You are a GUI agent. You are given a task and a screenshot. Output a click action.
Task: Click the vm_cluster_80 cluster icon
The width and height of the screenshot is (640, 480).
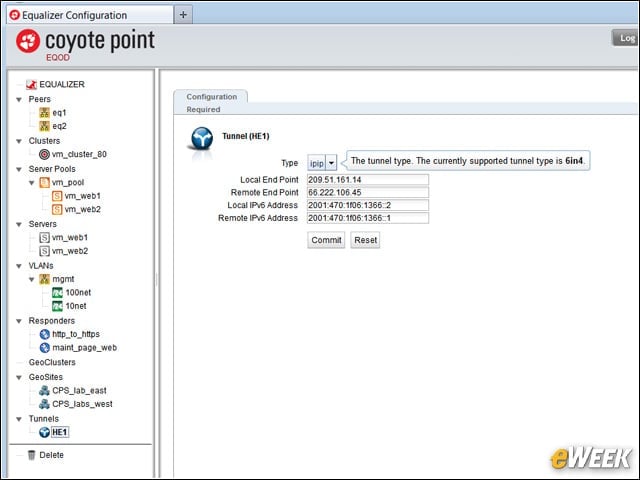[x=44, y=154]
